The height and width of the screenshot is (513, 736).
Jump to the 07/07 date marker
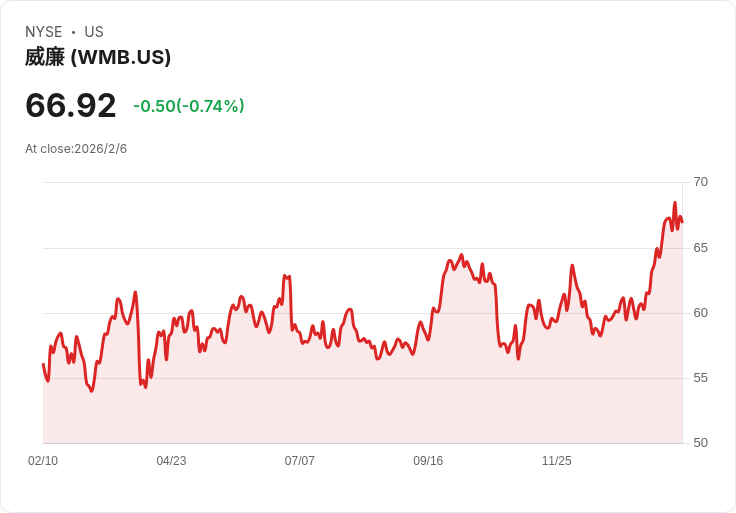pos(300,461)
